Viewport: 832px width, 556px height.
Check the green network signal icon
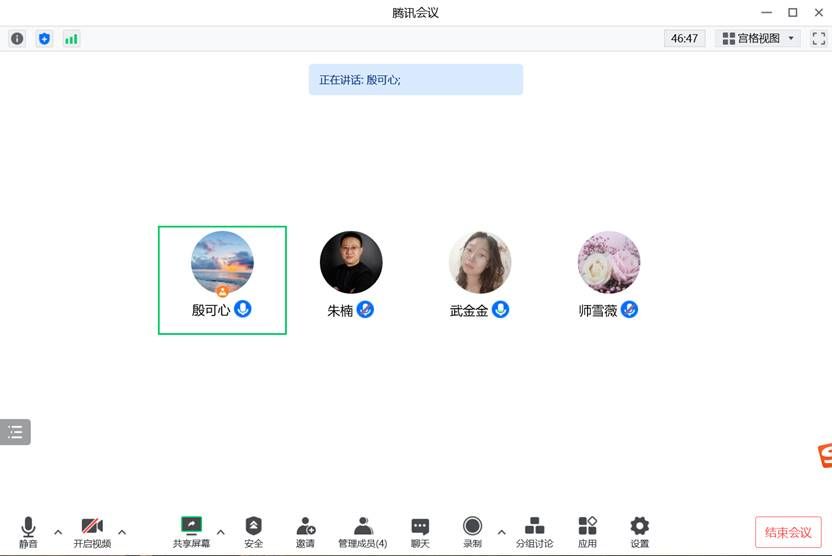coord(71,39)
